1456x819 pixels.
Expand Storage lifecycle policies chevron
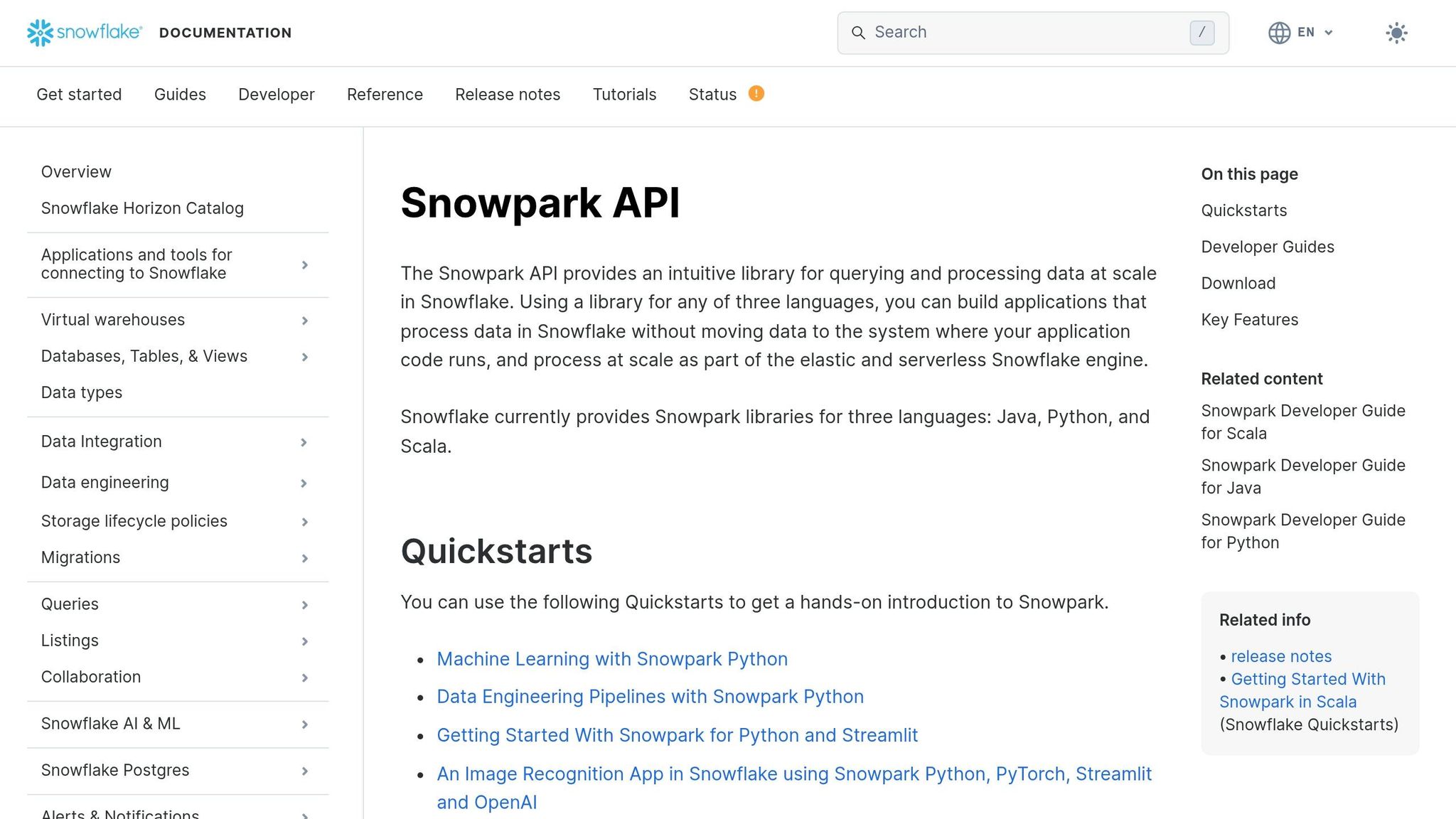[x=304, y=522]
